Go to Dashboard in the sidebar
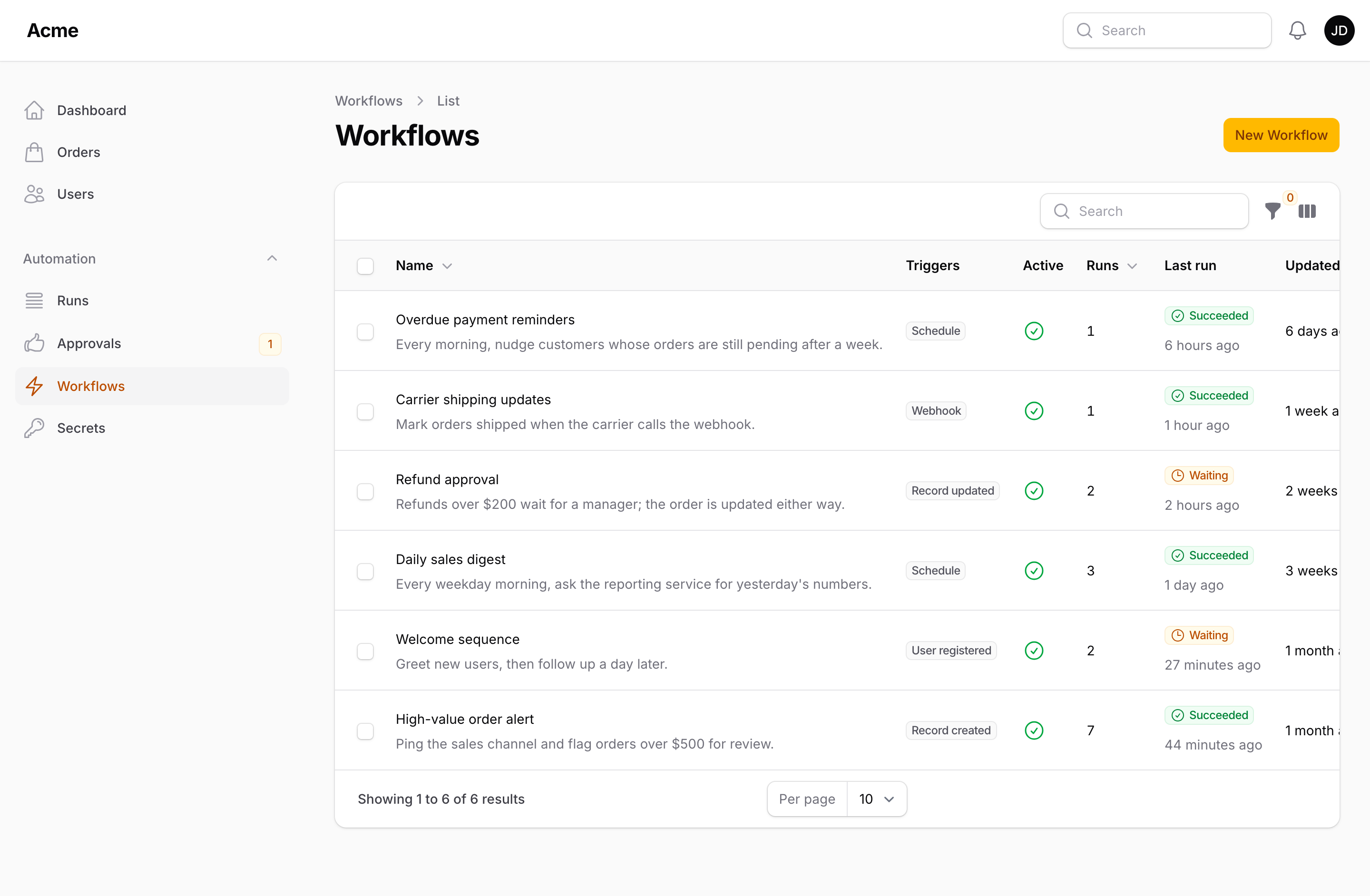 (x=152, y=110)
